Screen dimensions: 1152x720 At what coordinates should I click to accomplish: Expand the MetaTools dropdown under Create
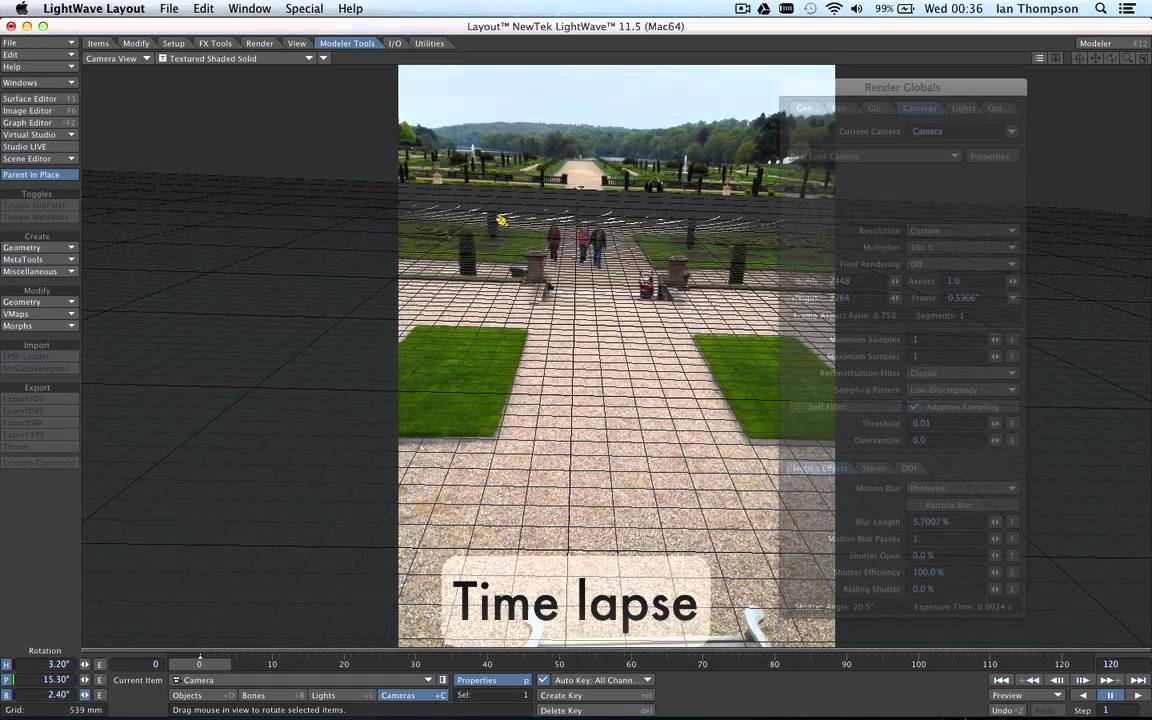(39, 259)
